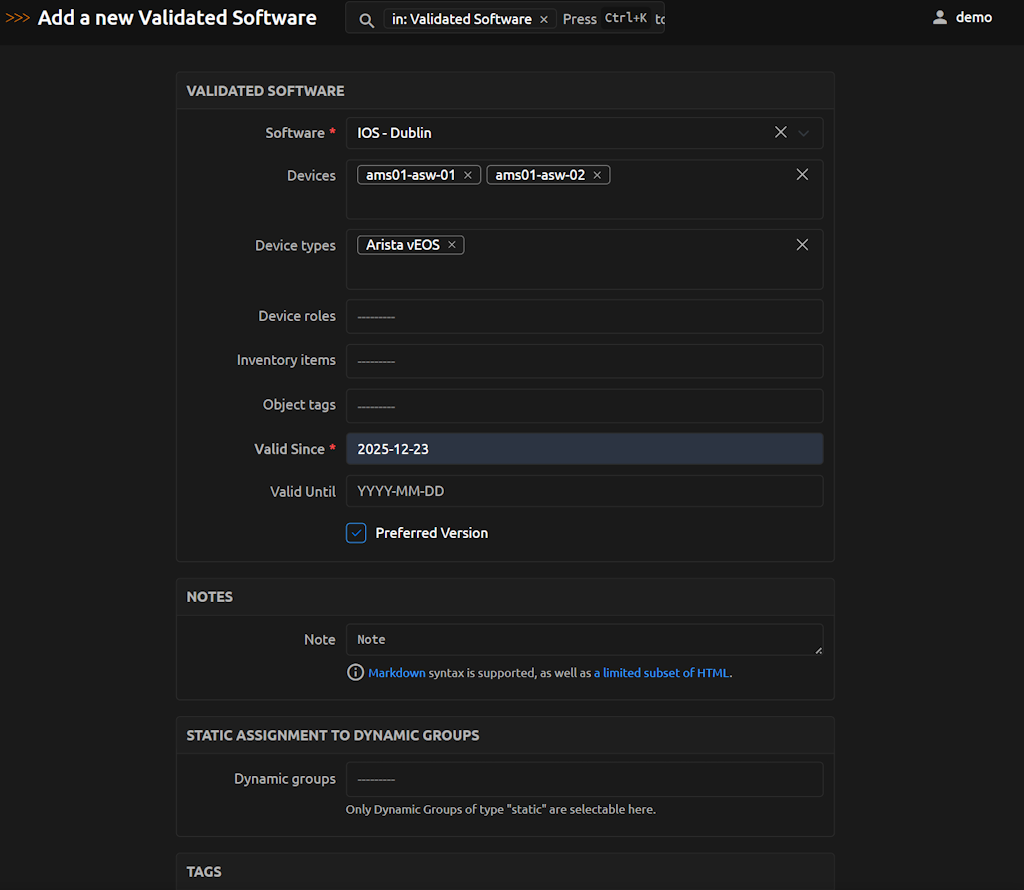Uncheck the Preferred Version checkbox
The width and height of the screenshot is (1024, 890).
coord(357,533)
